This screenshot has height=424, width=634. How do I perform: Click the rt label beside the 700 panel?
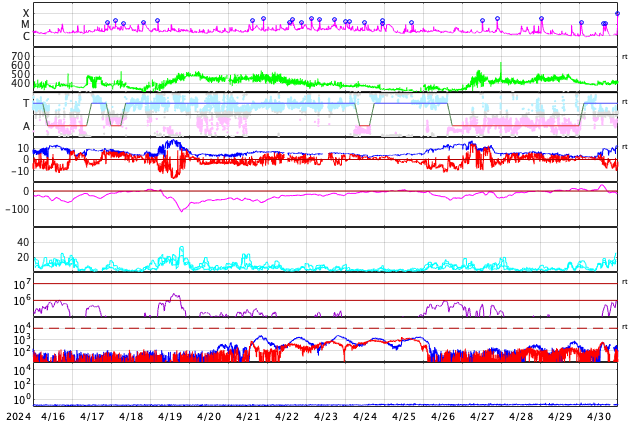(x=625, y=57)
